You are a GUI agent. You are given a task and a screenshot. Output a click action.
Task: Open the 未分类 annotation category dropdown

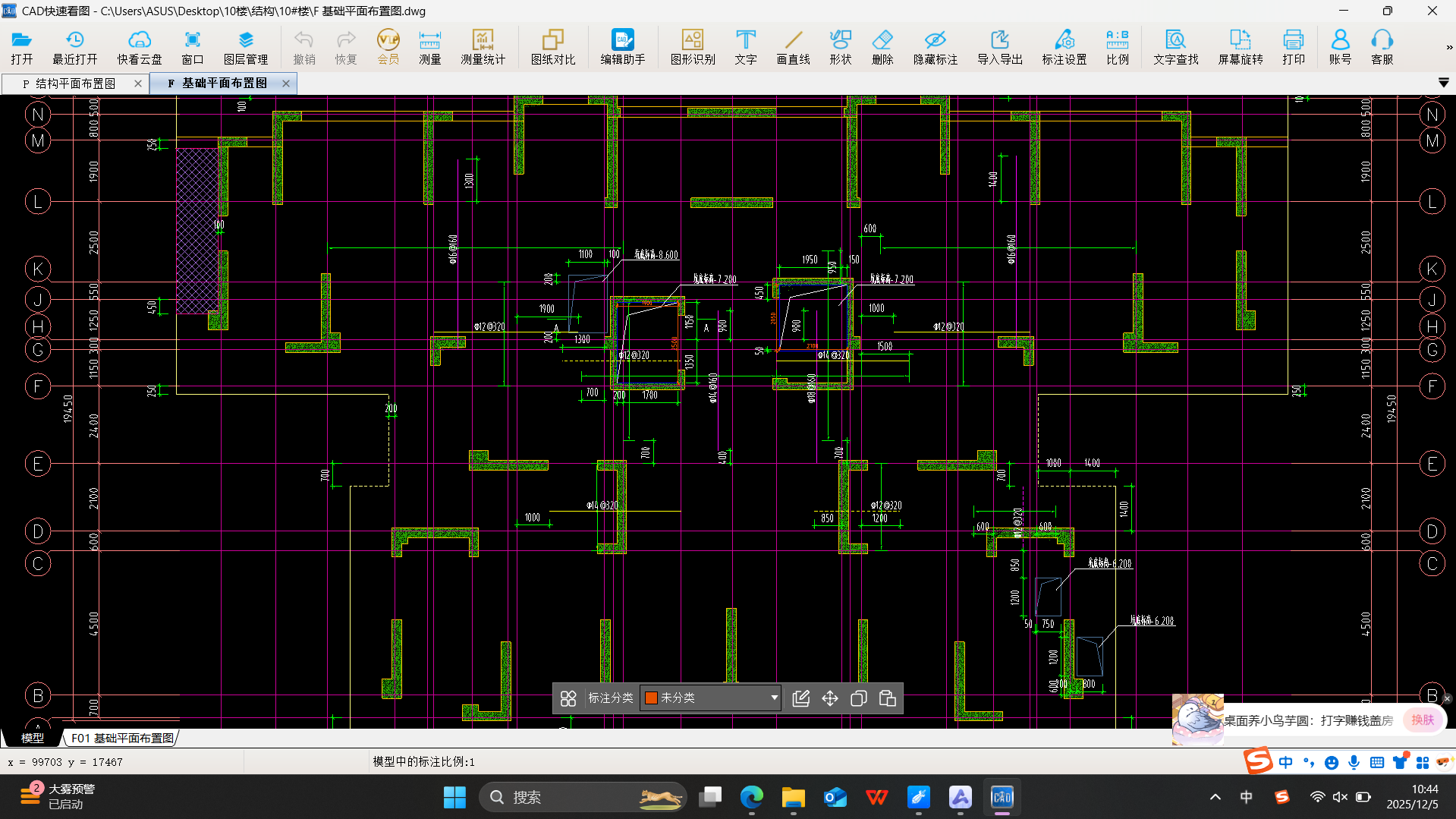pos(711,698)
